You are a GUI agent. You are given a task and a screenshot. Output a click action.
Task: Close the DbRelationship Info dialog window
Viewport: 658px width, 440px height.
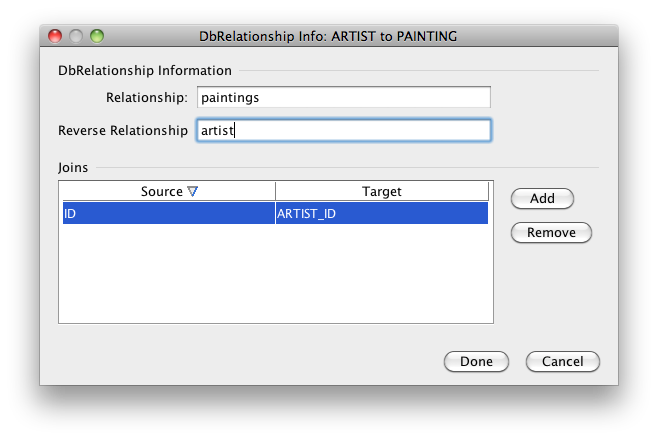pos(56,36)
